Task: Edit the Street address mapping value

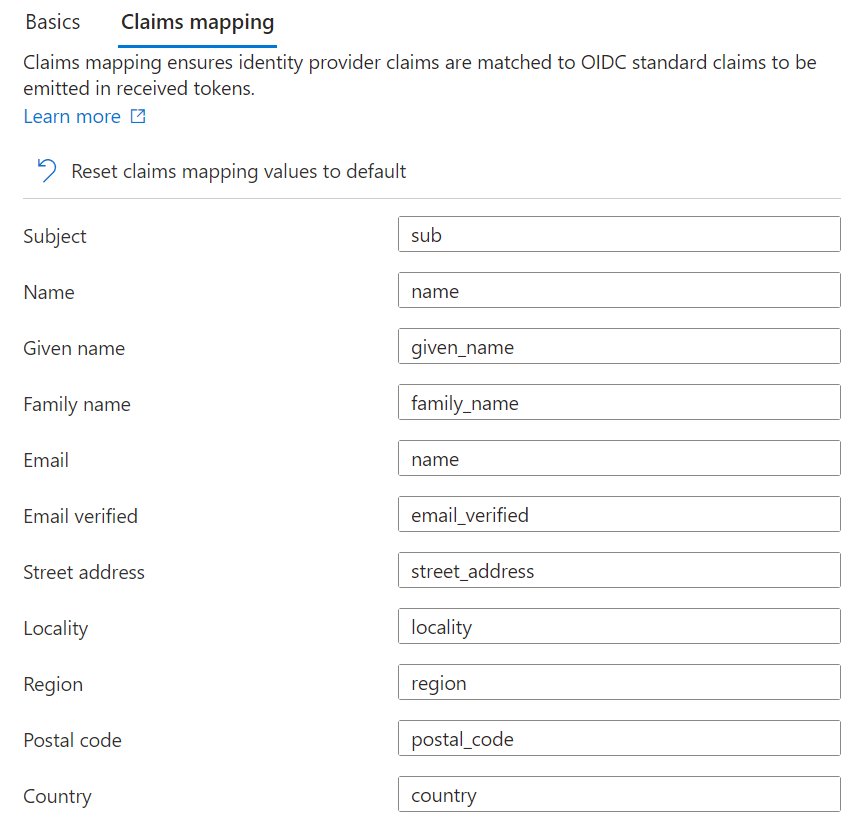Action: 619,570
